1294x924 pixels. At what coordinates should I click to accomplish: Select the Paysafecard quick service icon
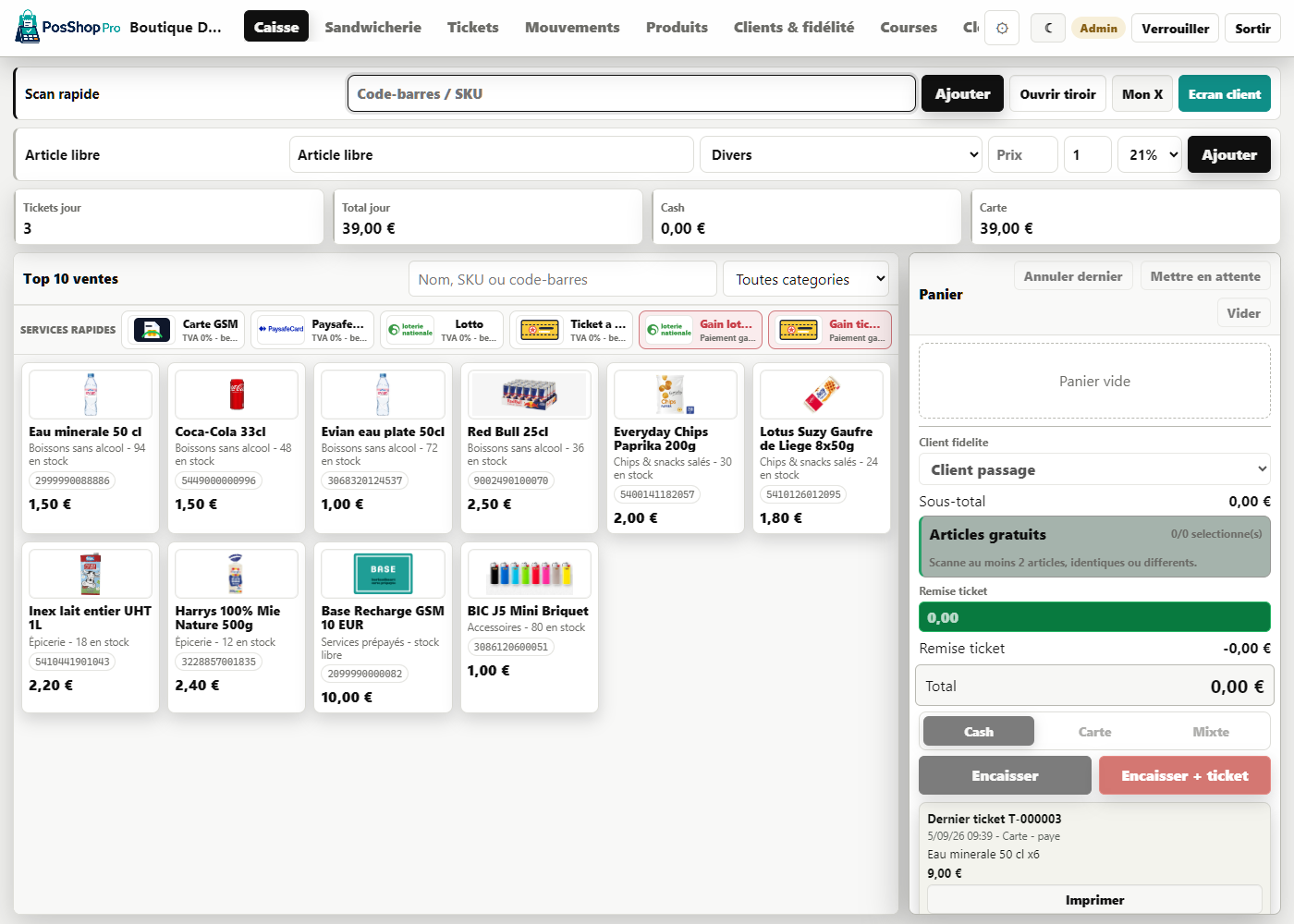coord(281,330)
